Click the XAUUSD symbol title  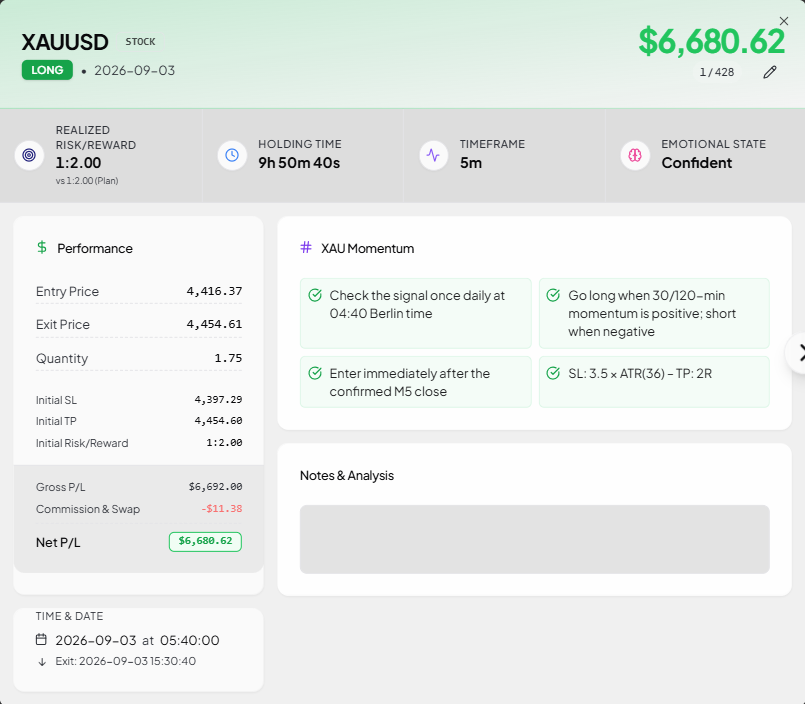(65, 42)
